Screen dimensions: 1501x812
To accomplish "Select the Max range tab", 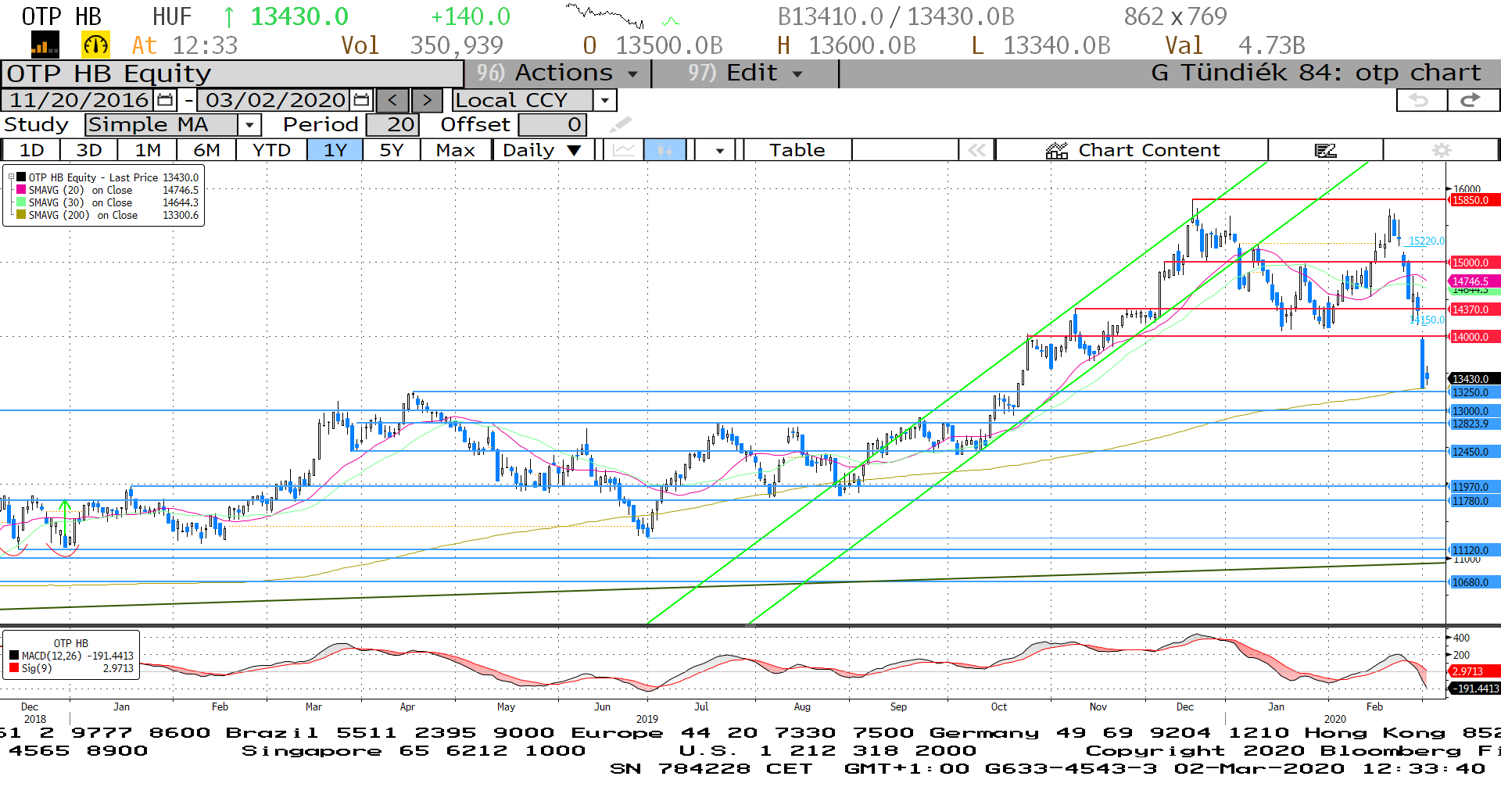I will (x=456, y=150).
